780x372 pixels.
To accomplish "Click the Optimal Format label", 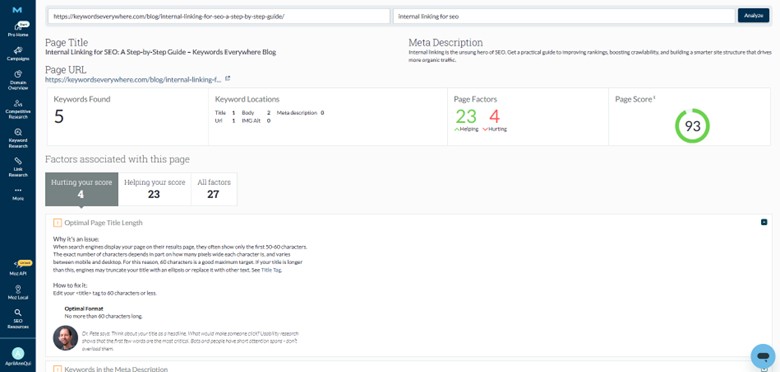I will click(84, 309).
